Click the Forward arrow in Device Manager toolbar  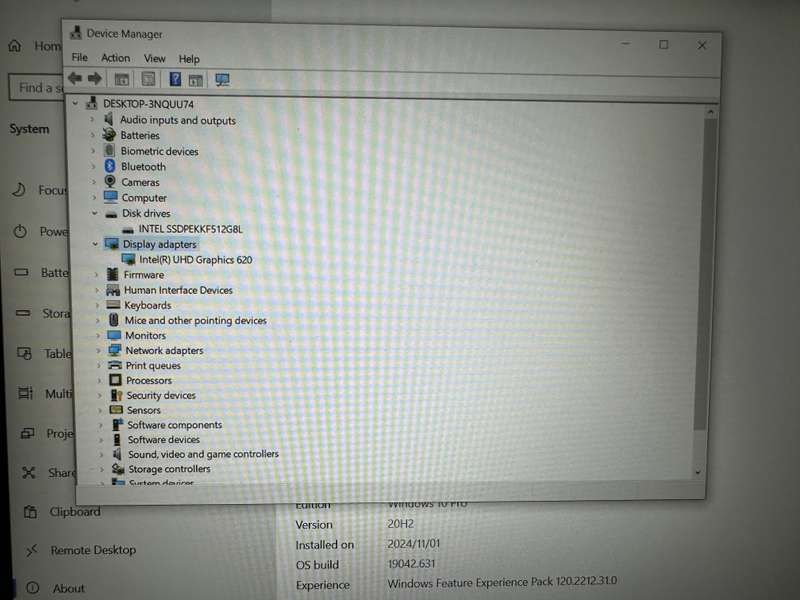click(94, 79)
